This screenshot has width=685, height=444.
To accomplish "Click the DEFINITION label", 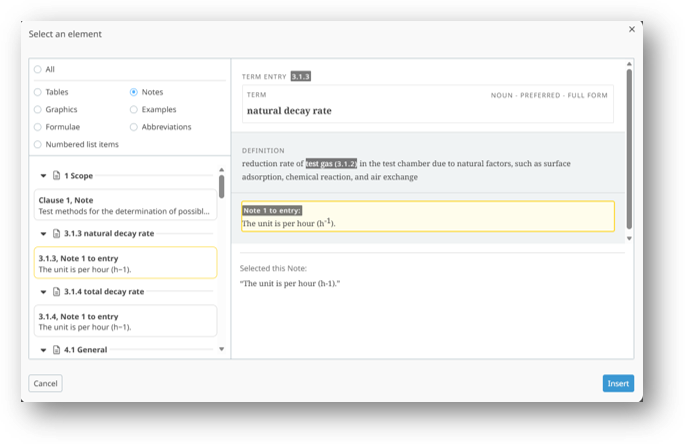I will point(263,150).
